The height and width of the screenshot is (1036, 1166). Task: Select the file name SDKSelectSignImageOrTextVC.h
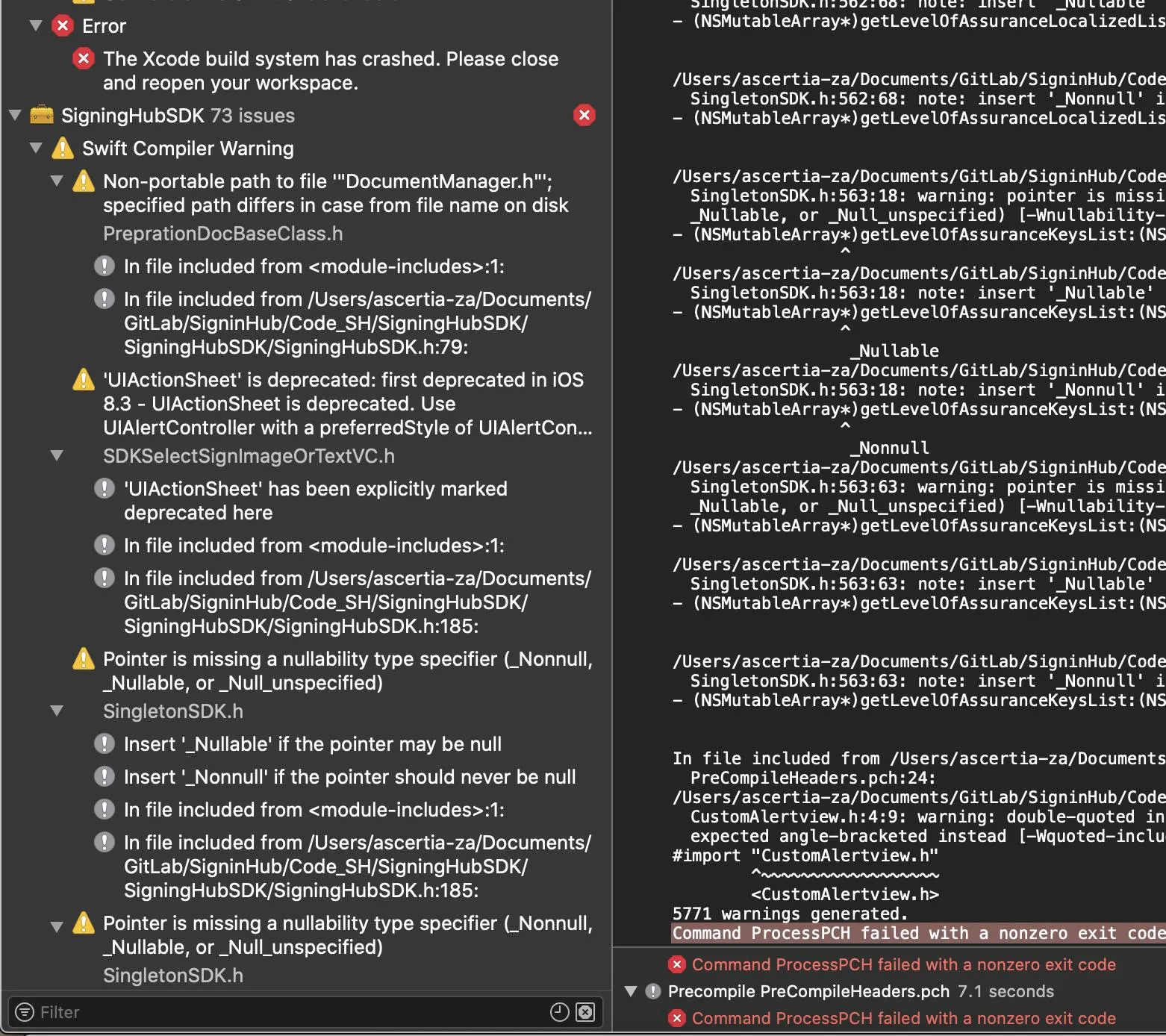[249, 456]
